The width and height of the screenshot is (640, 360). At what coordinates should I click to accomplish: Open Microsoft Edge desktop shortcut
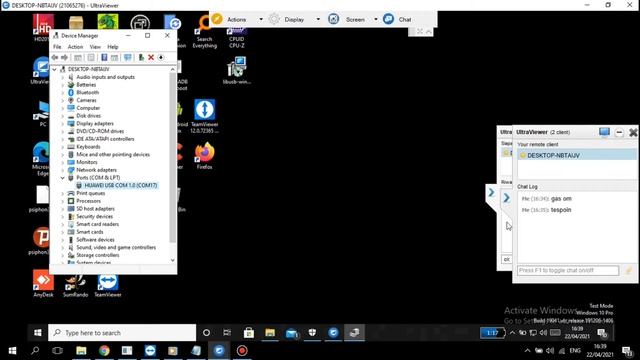[x=41, y=159]
